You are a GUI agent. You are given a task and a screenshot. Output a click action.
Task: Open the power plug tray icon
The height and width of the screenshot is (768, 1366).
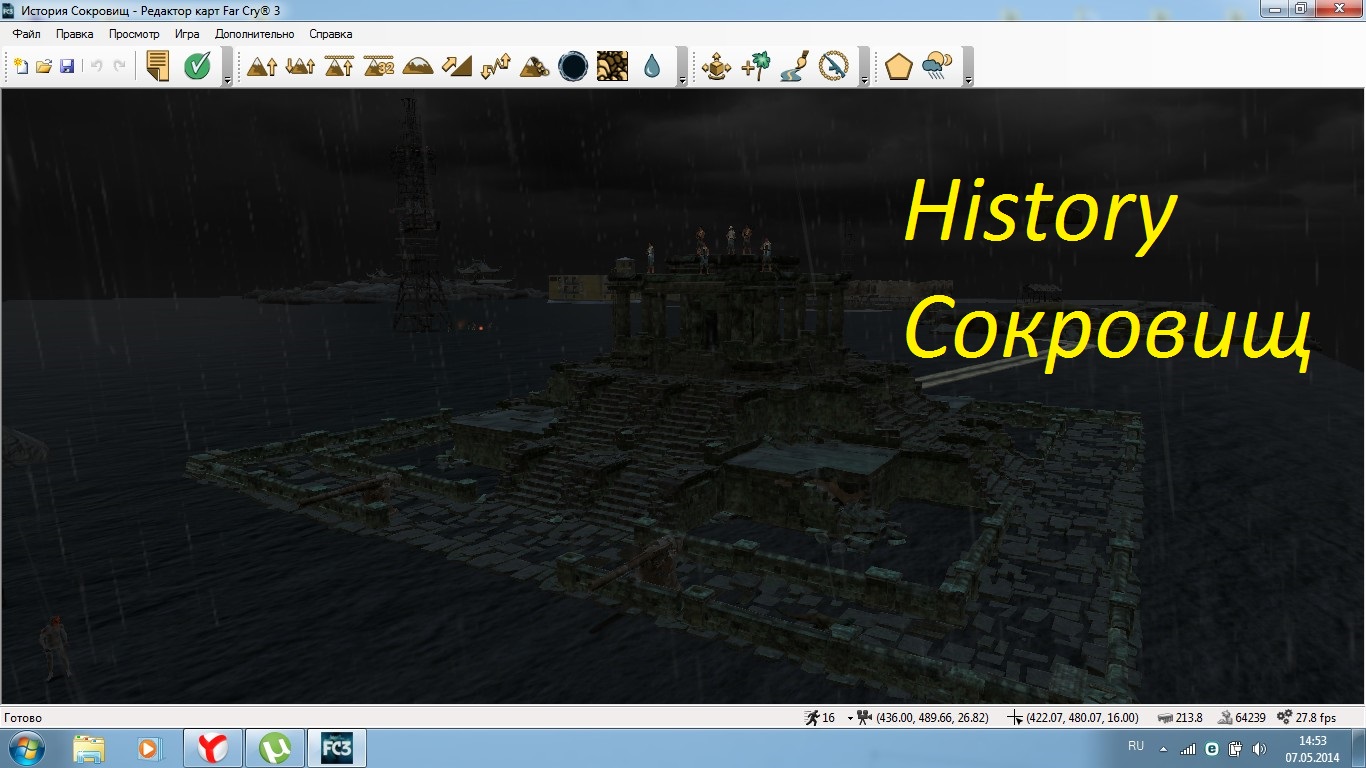[1234, 748]
